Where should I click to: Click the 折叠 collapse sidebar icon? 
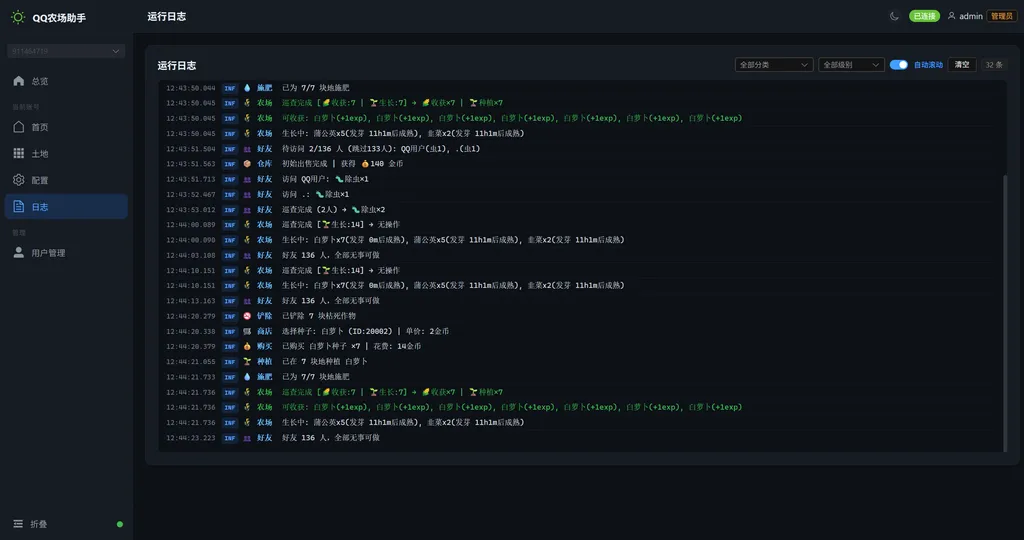point(18,524)
